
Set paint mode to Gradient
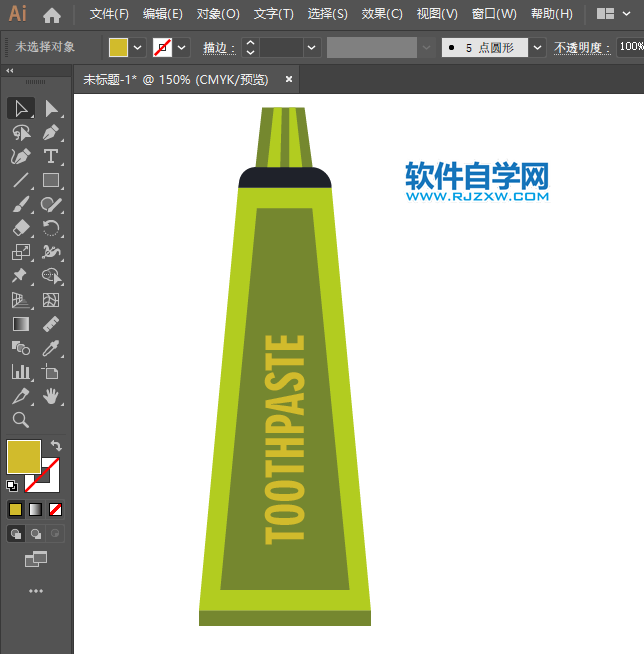tap(35, 509)
